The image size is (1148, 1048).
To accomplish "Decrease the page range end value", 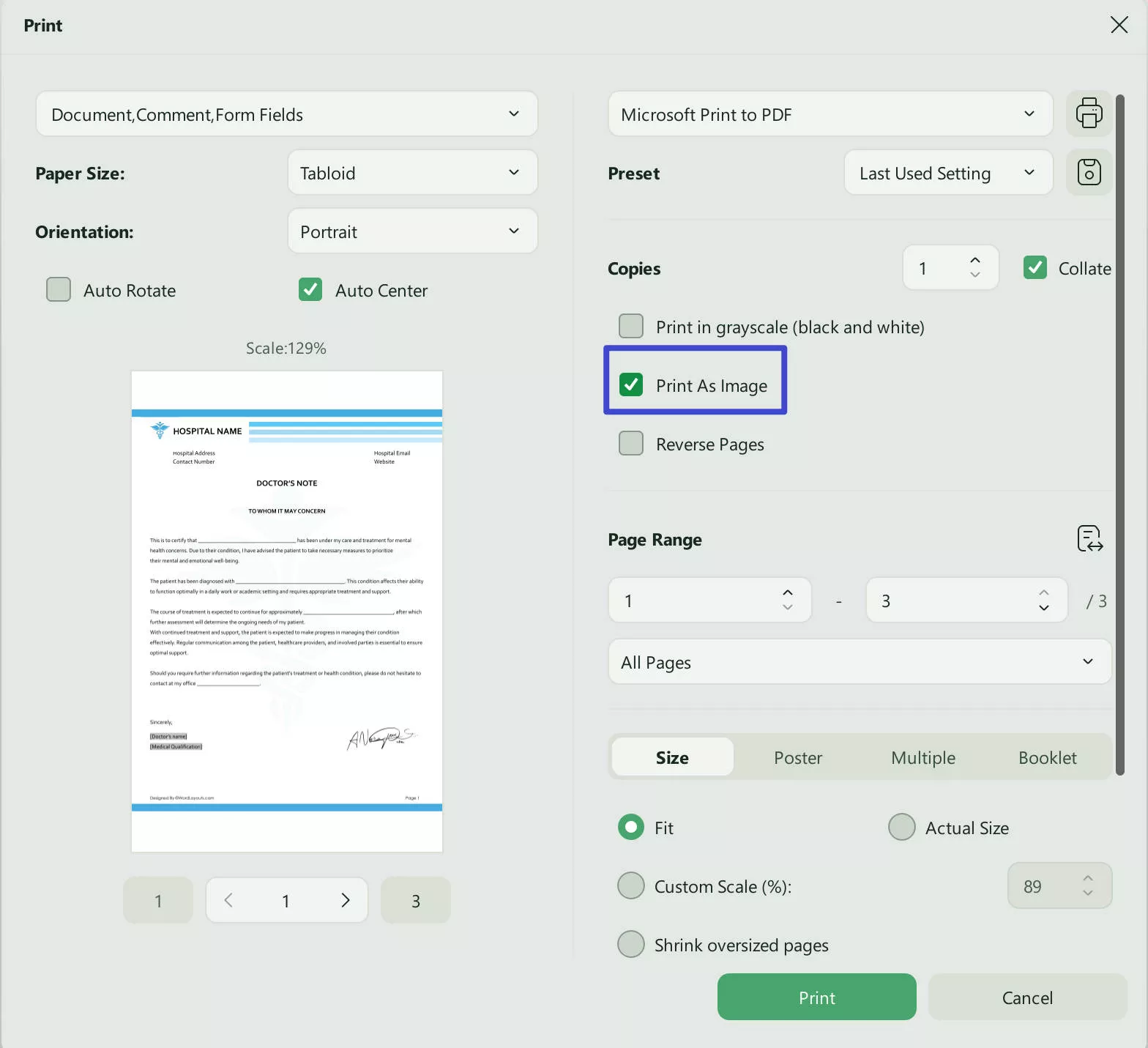I will pyautogui.click(x=1044, y=607).
